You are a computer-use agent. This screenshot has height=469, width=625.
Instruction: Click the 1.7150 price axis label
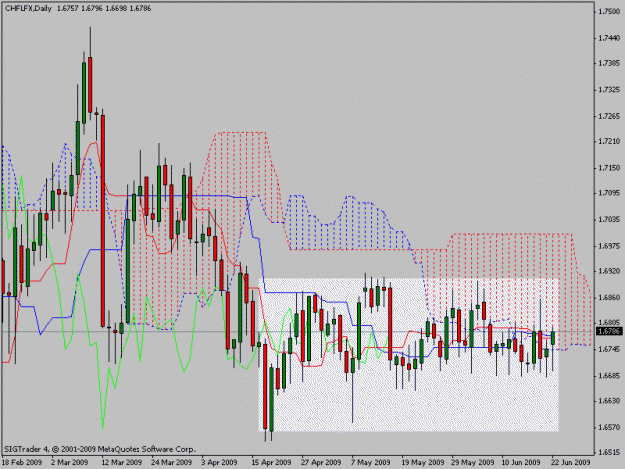[609, 168]
